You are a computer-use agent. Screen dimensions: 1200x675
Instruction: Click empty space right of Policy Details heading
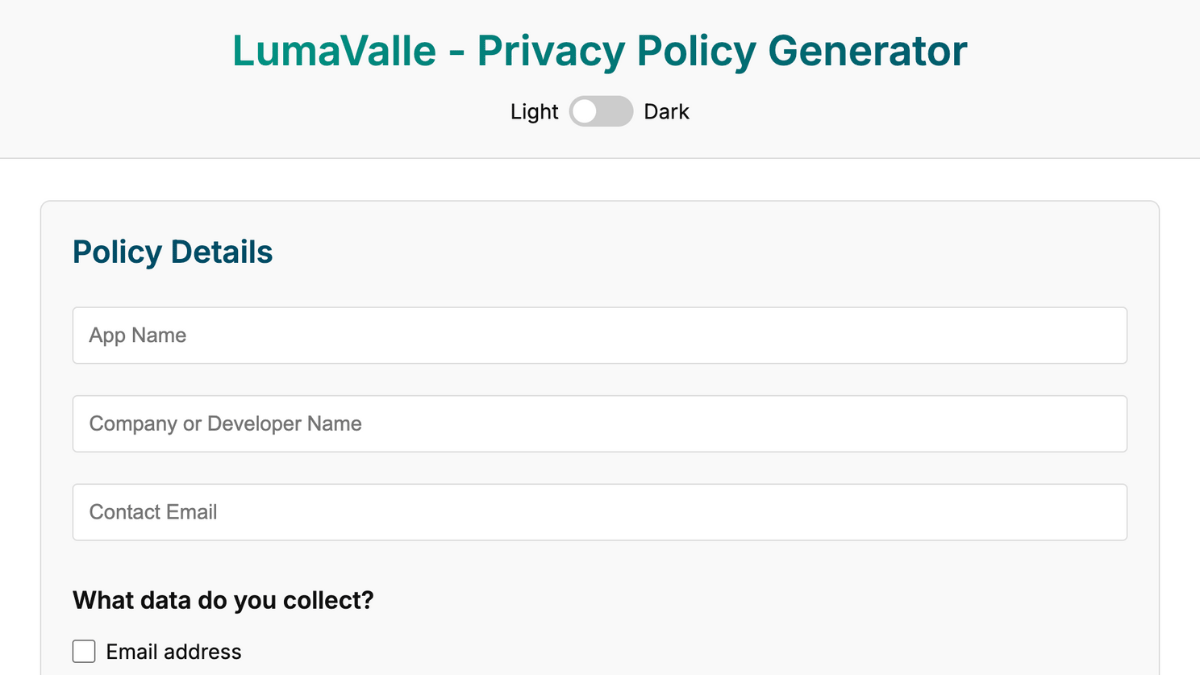tap(700, 252)
